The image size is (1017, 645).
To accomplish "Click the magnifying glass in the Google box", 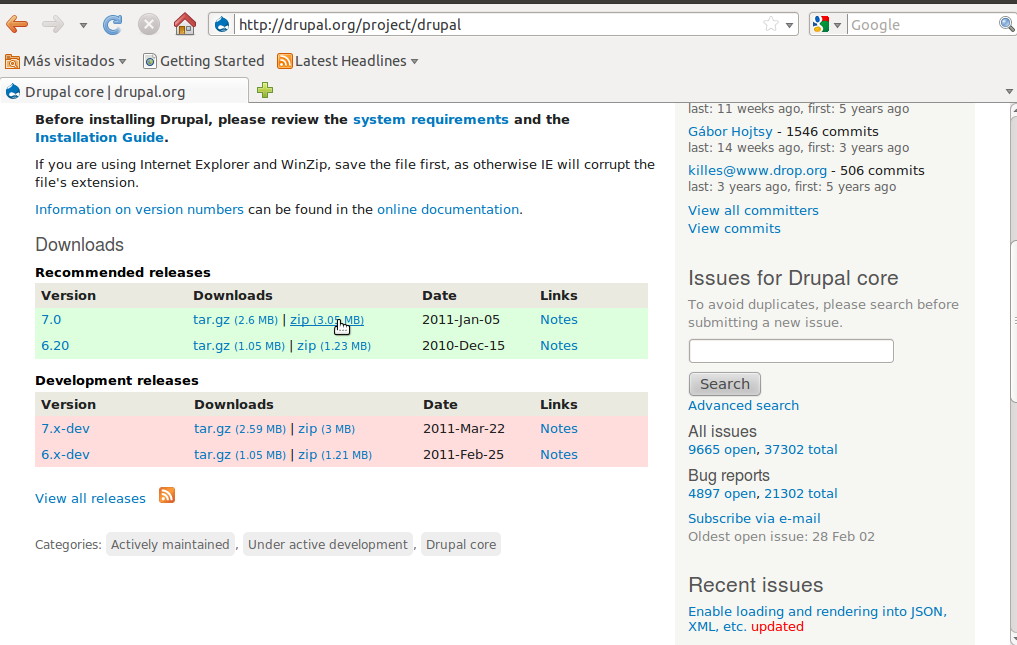I will 1006,23.
